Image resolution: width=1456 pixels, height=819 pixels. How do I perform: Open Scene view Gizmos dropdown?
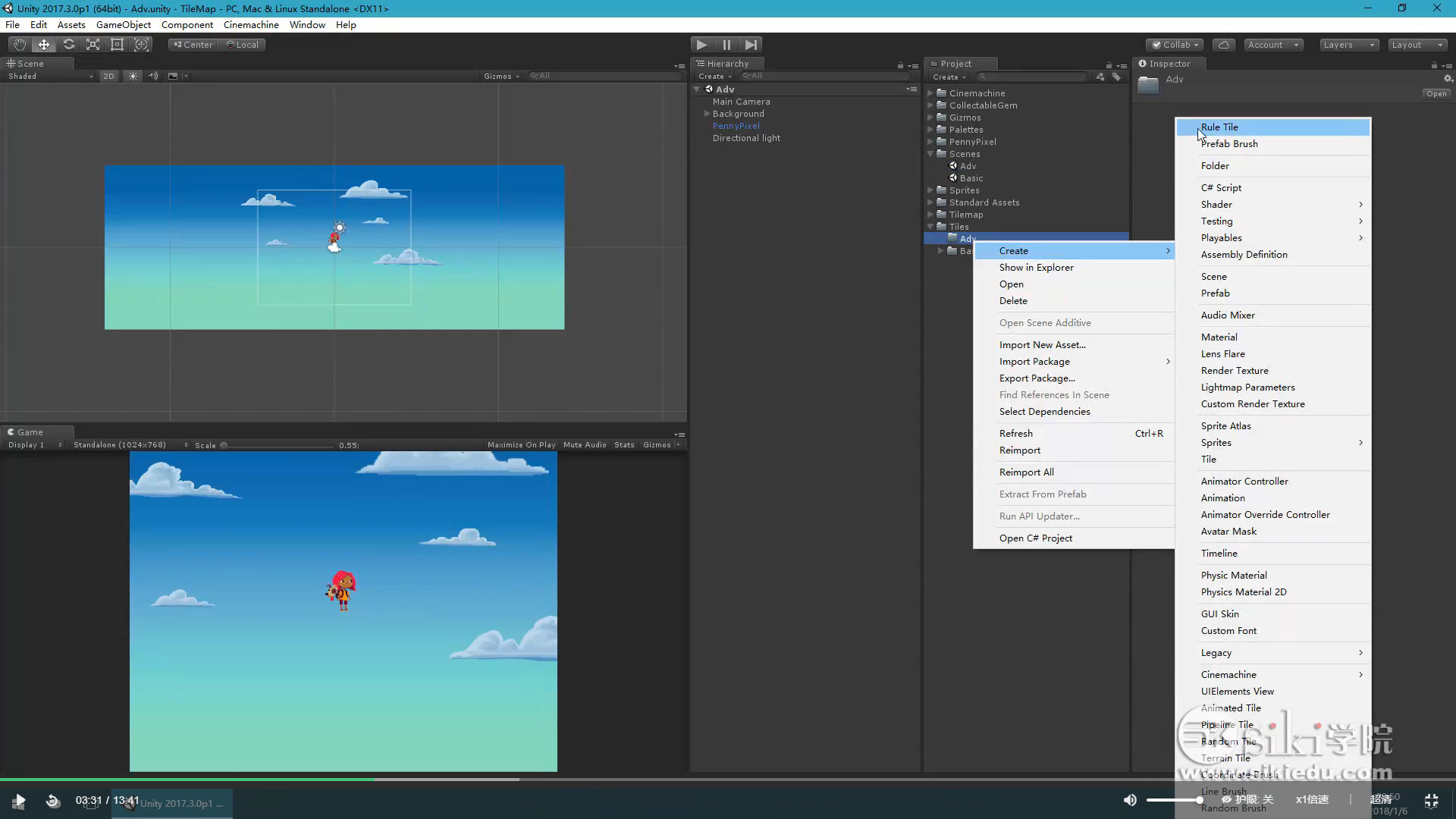pos(501,76)
